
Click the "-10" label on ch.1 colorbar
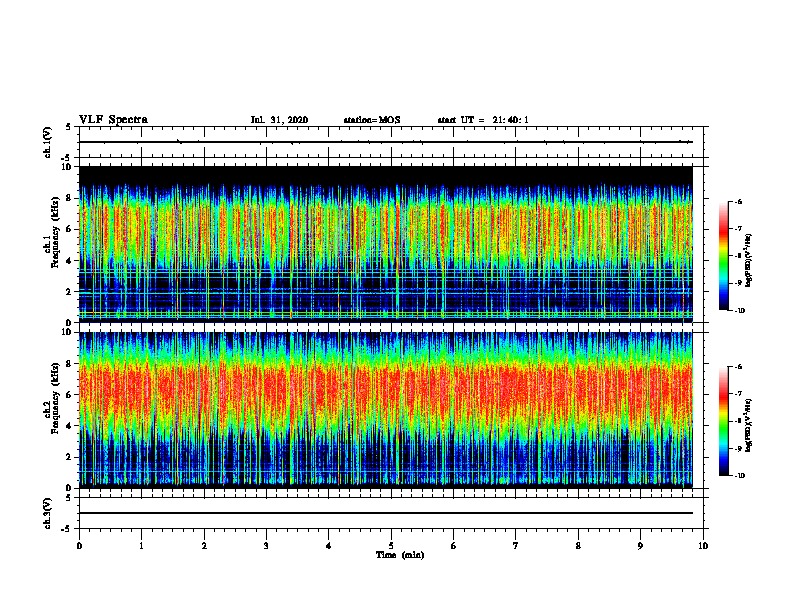point(739,310)
